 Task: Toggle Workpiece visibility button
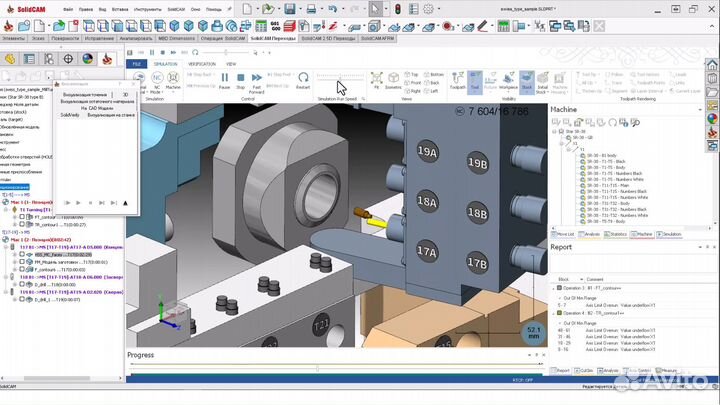pos(508,79)
